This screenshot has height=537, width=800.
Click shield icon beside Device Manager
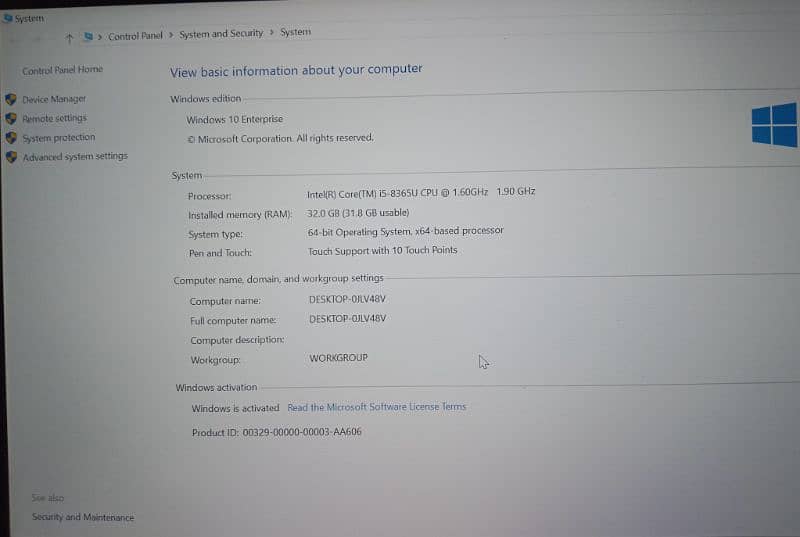click(x=11, y=99)
